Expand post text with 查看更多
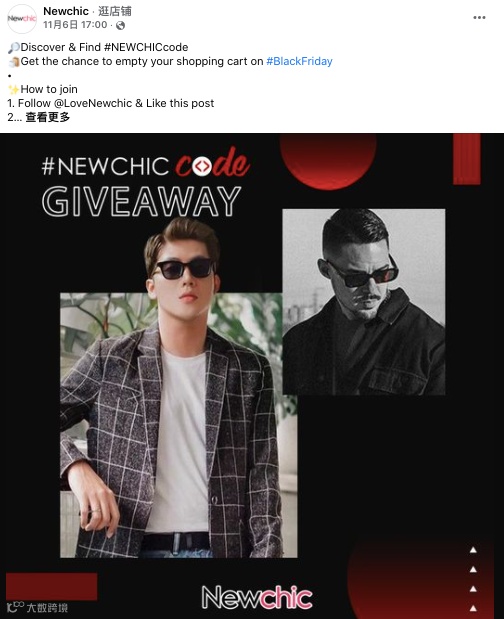 point(48,117)
